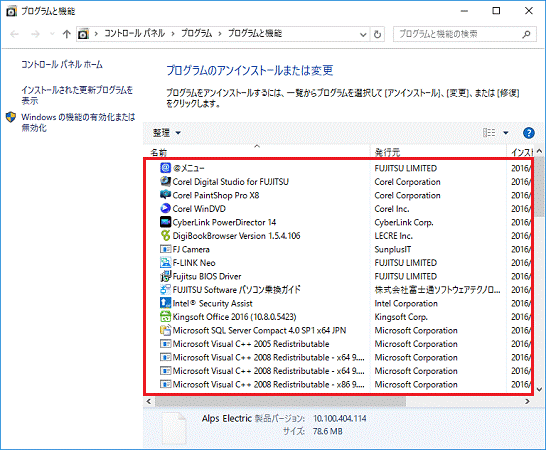The image size is (546, 450).
Task: Select Microsoft Visual C++ 2005 Redistributable text
Action: (x=251, y=344)
